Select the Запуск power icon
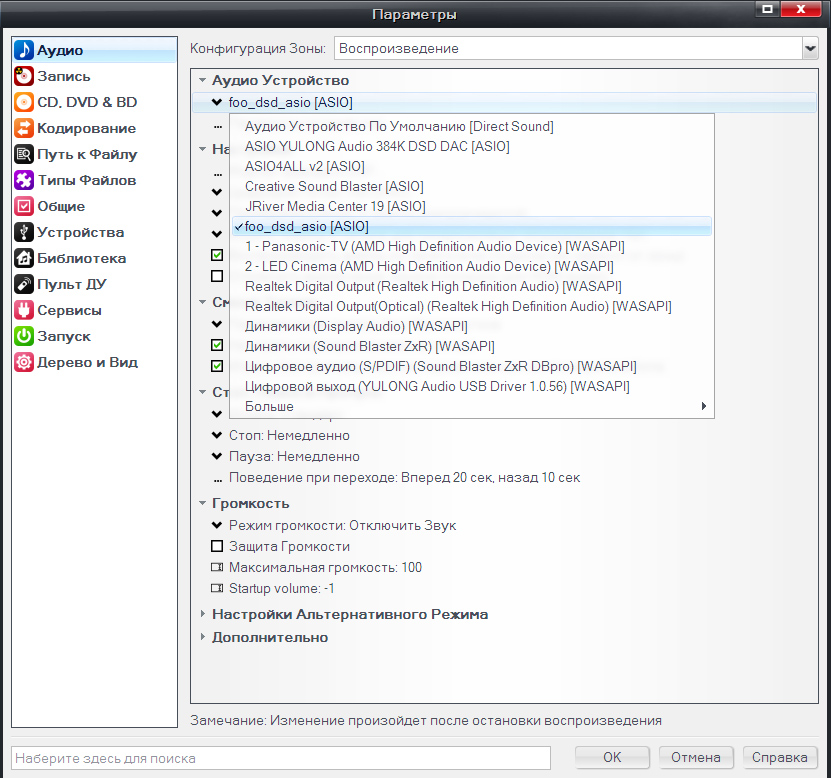The image size is (831, 778). click(23, 336)
